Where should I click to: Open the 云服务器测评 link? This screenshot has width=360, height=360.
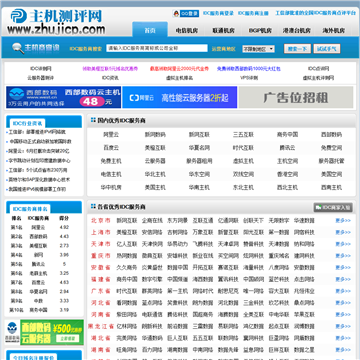[x=41, y=78]
